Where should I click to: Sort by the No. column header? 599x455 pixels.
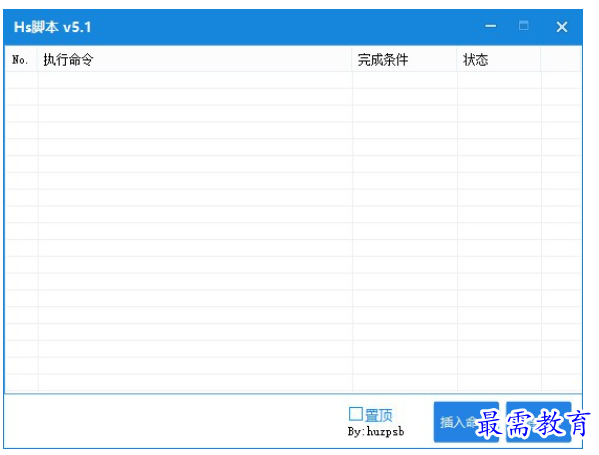(21, 60)
